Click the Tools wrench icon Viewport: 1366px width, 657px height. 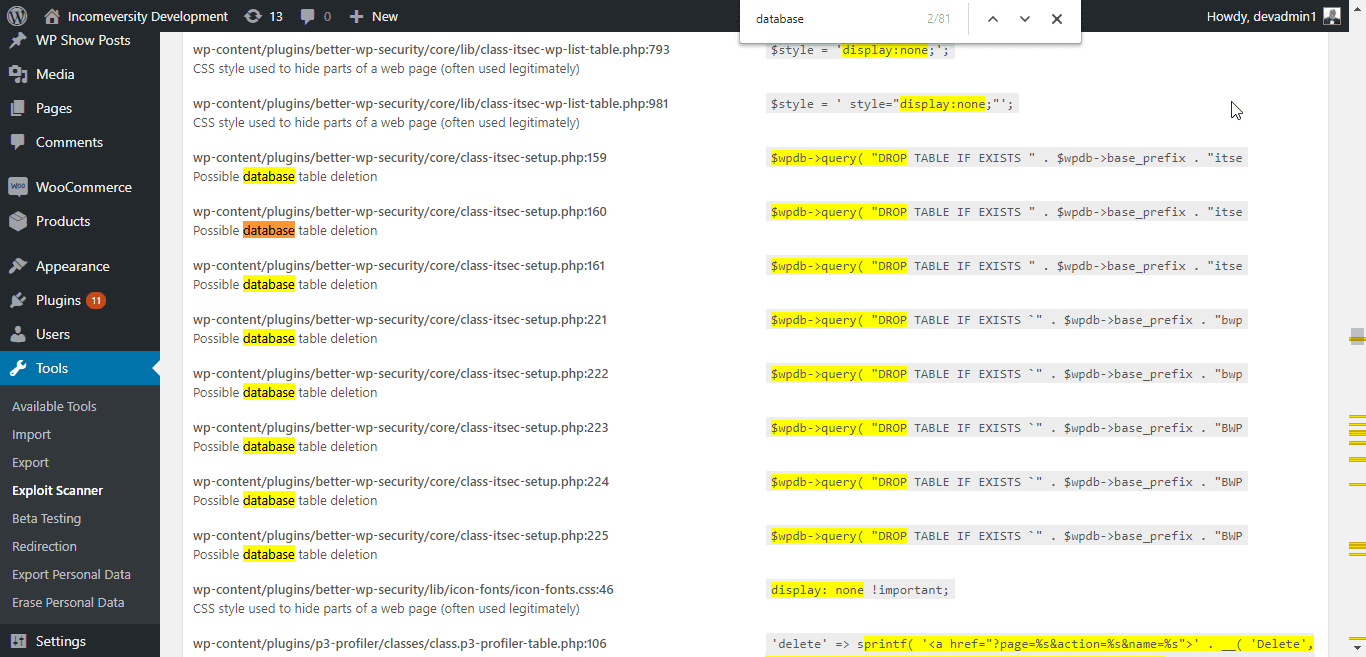[18, 368]
